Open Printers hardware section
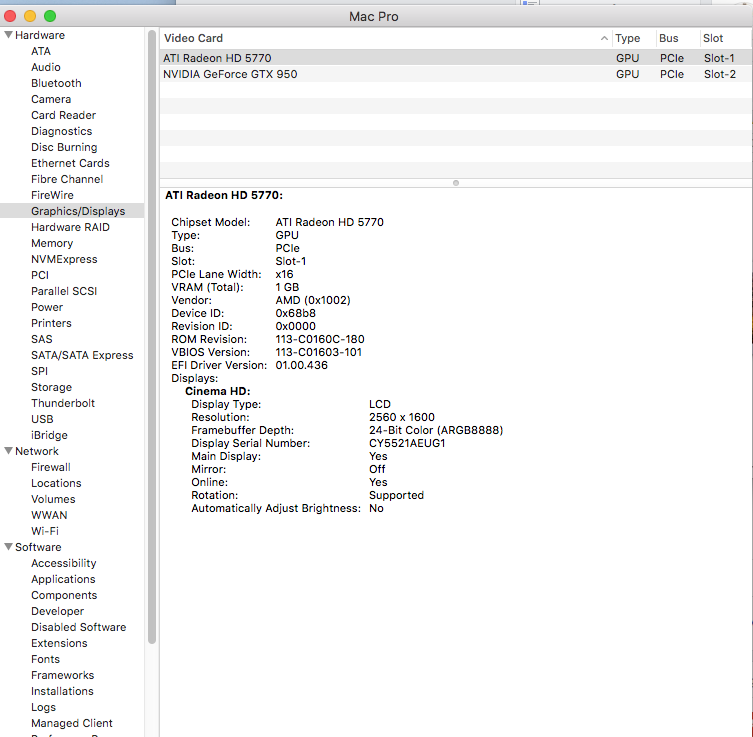 coord(51,323)
